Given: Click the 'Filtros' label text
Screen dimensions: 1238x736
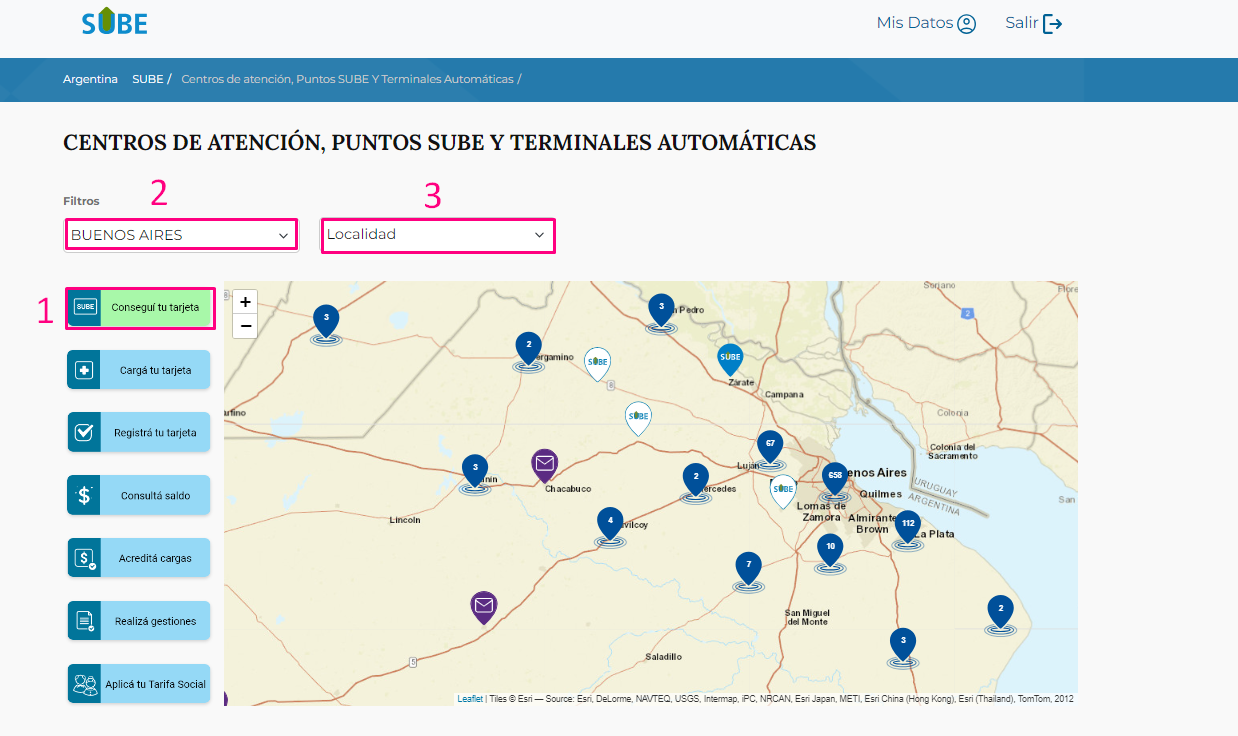Looking at the screenshot, I should pos(81,201).
